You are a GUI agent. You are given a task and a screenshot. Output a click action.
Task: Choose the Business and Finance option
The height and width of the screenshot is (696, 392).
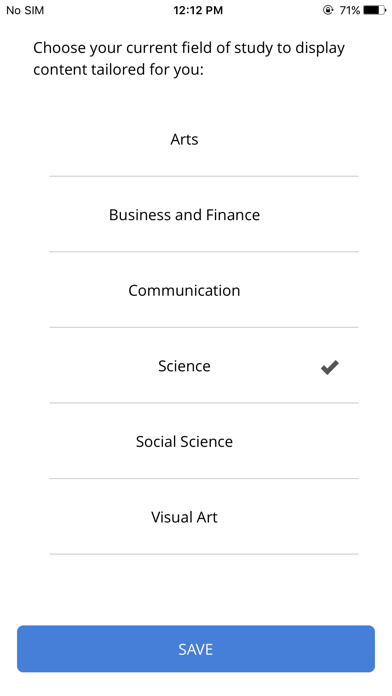click(204, 214)
